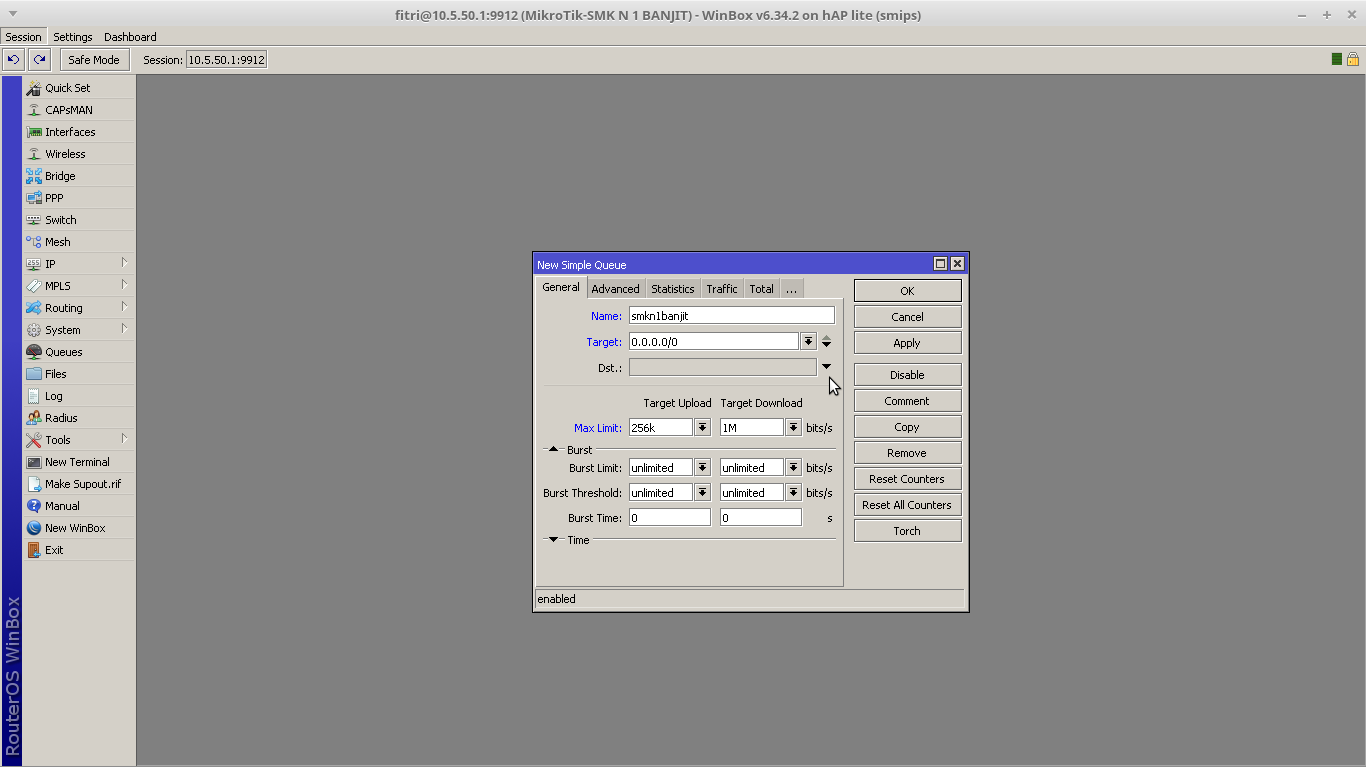Open the Switch menu
Screen dimensions: 1366x767
[78, 220]
